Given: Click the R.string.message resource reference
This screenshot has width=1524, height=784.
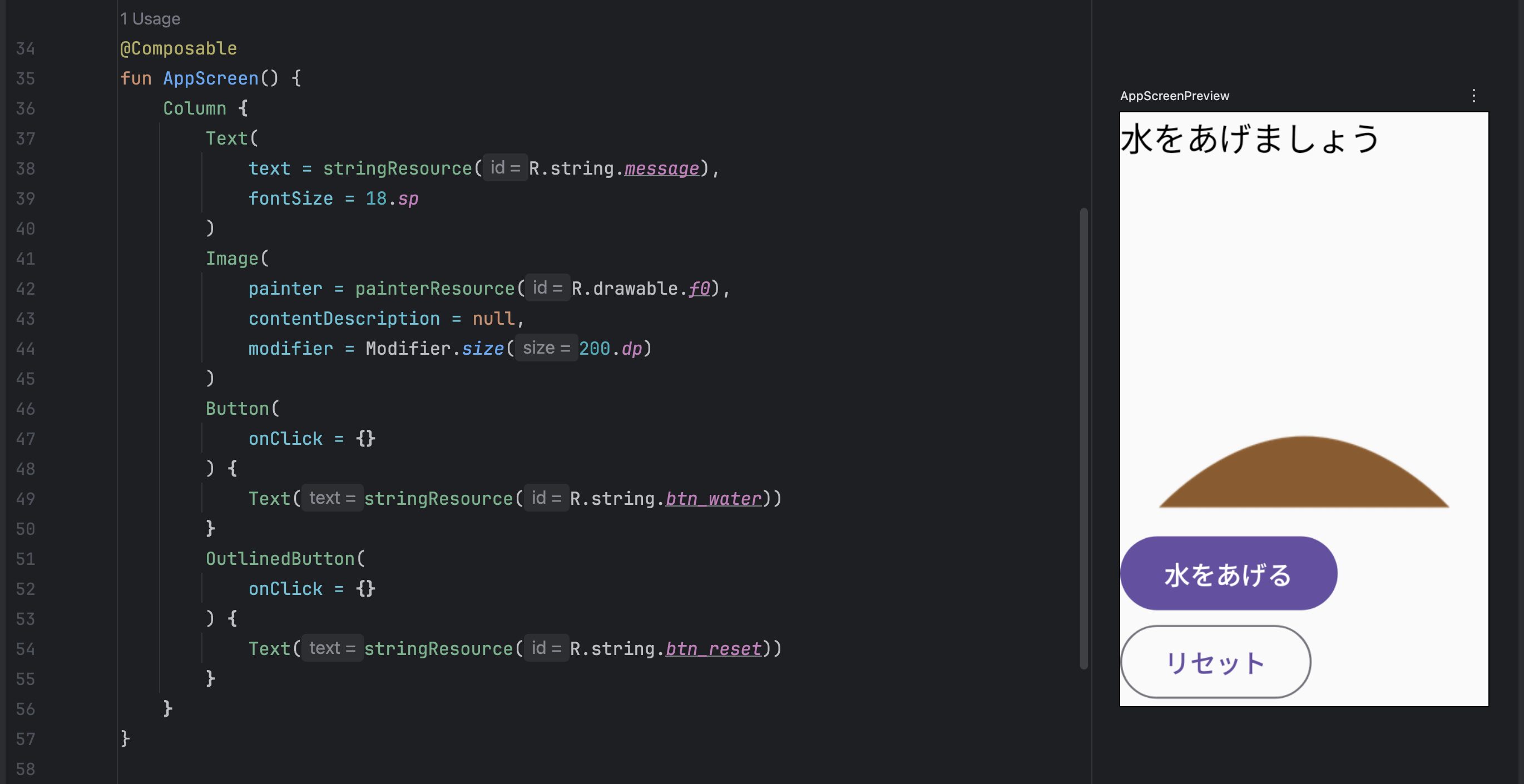Looking at the screenshot, I should (x=661, y=168).
